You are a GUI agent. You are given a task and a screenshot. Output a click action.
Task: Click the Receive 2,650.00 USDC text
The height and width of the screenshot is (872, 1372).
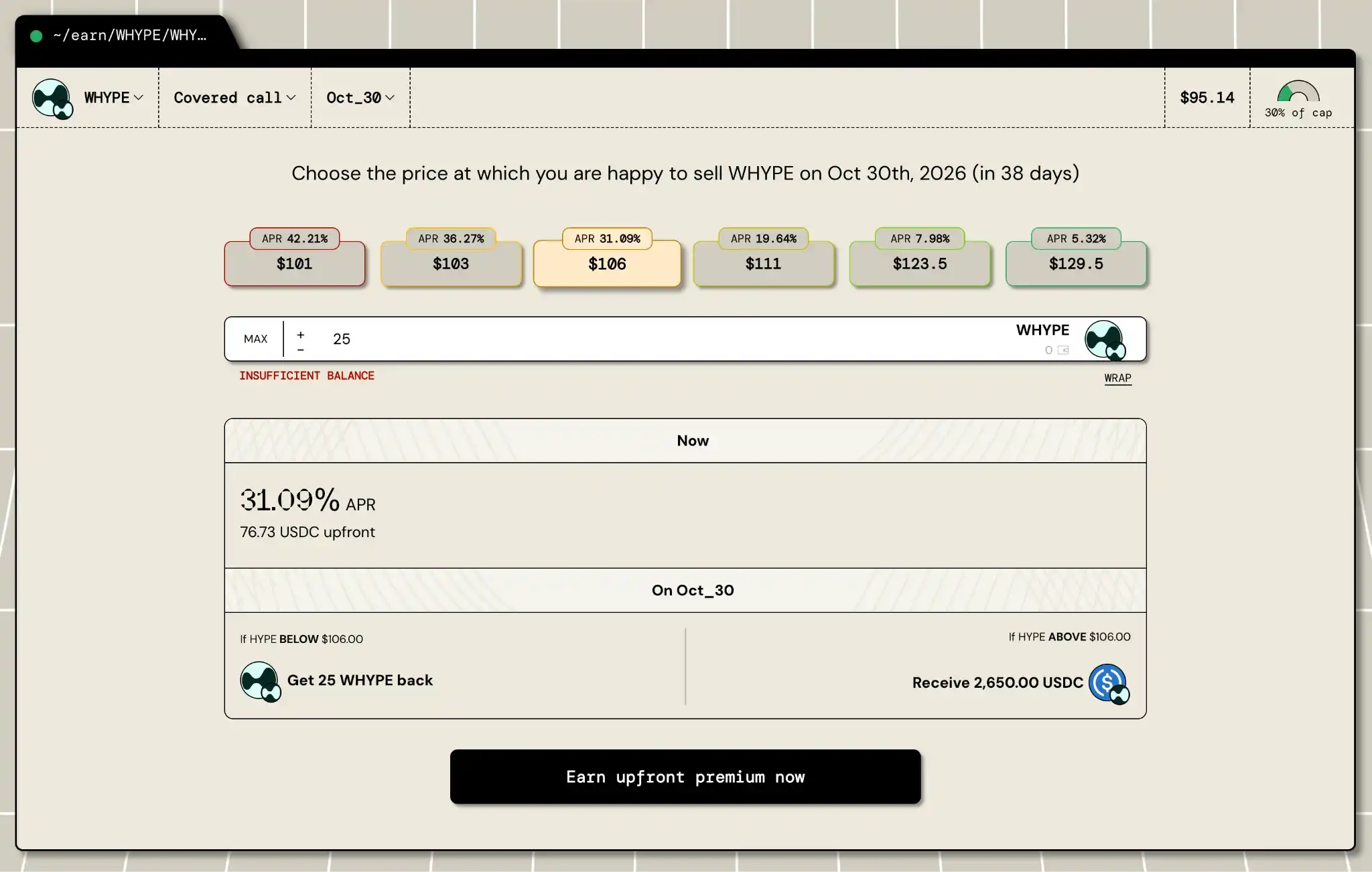(998, 682)
